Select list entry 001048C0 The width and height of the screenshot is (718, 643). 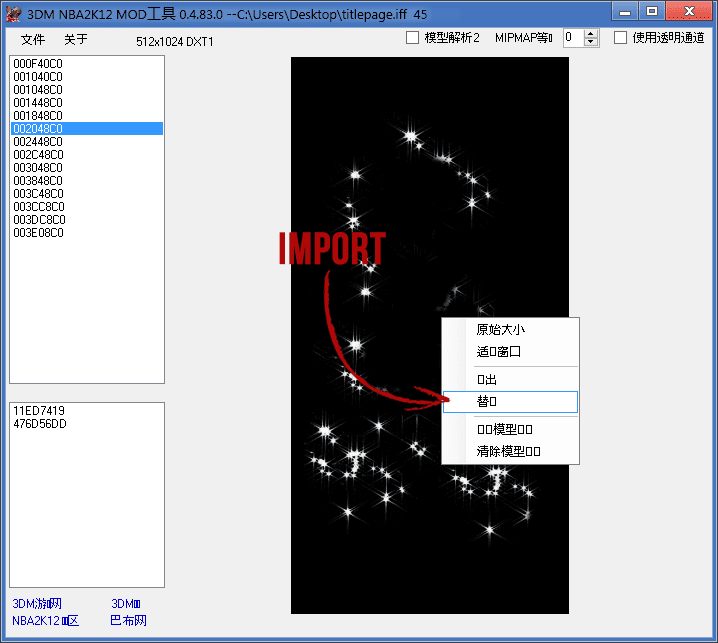[87, 90]
